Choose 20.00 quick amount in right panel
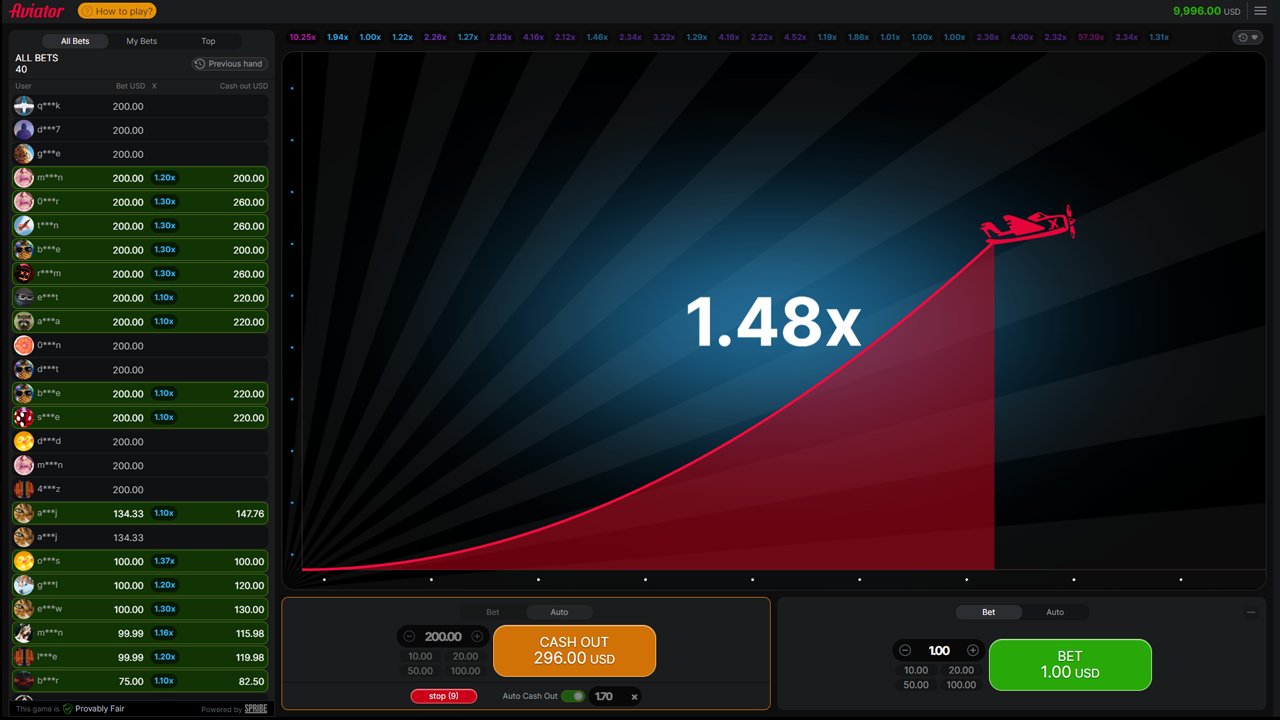The image size is (1280, 720). coord(961,670)
